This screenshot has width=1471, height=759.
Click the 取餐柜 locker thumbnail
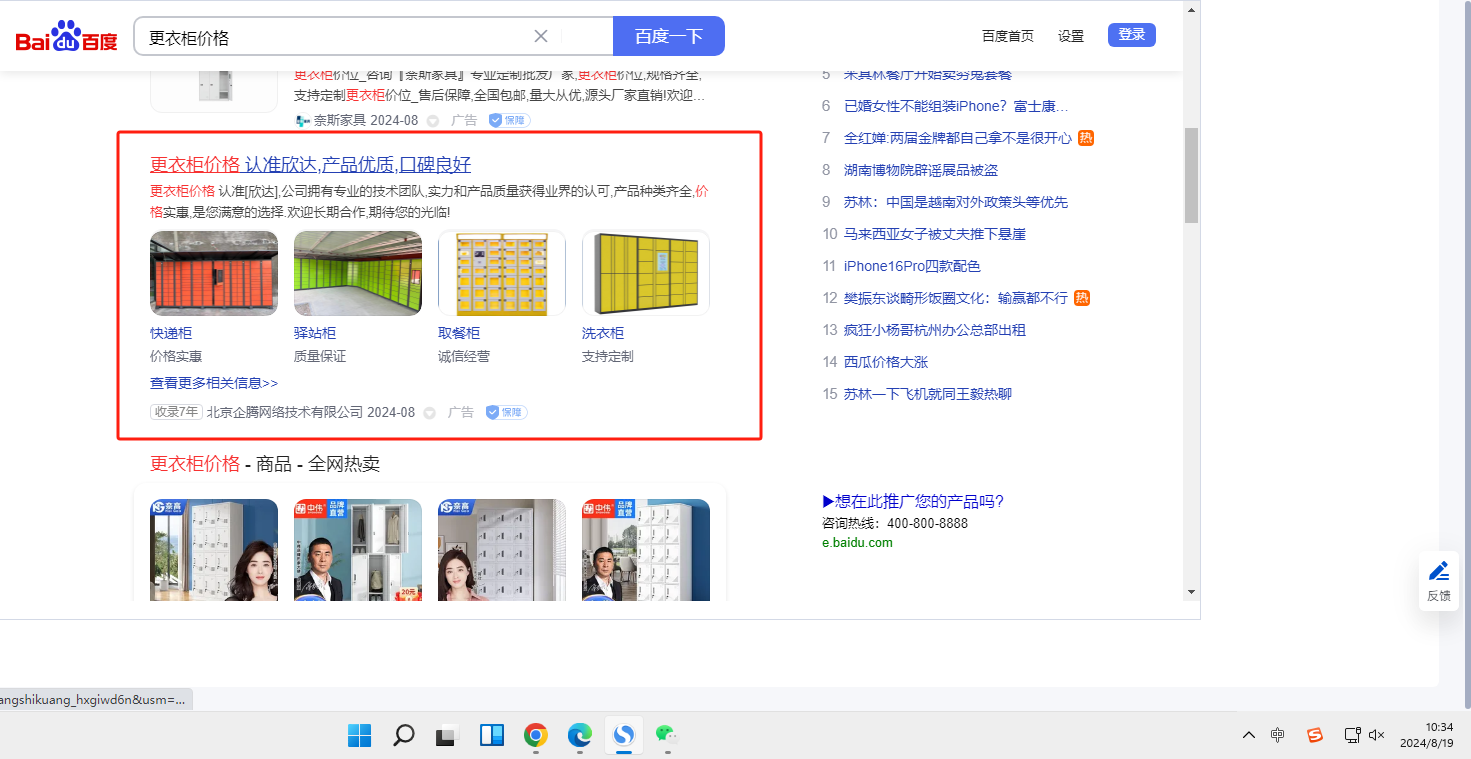coord(502,274)
